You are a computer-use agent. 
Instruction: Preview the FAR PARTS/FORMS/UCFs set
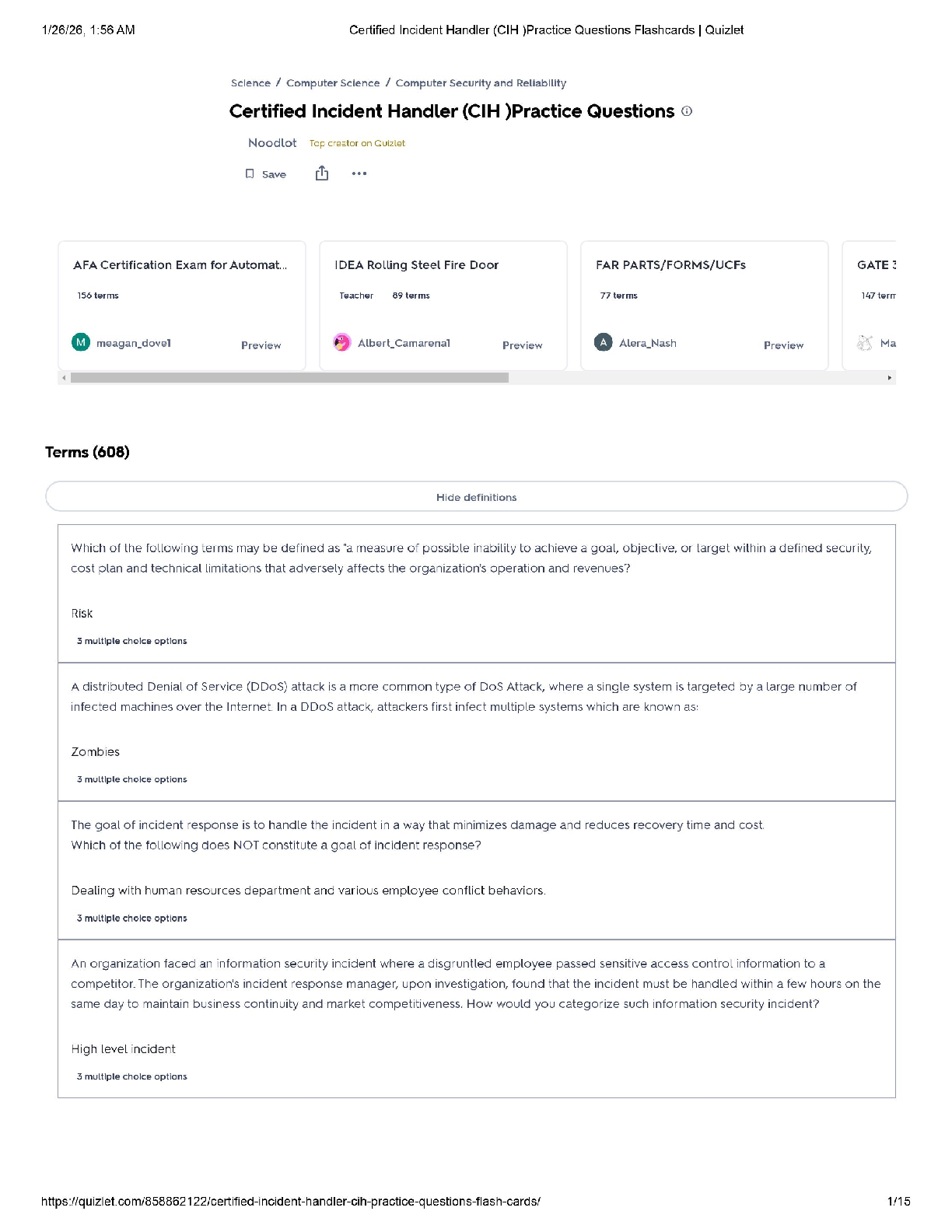[783, 345]
